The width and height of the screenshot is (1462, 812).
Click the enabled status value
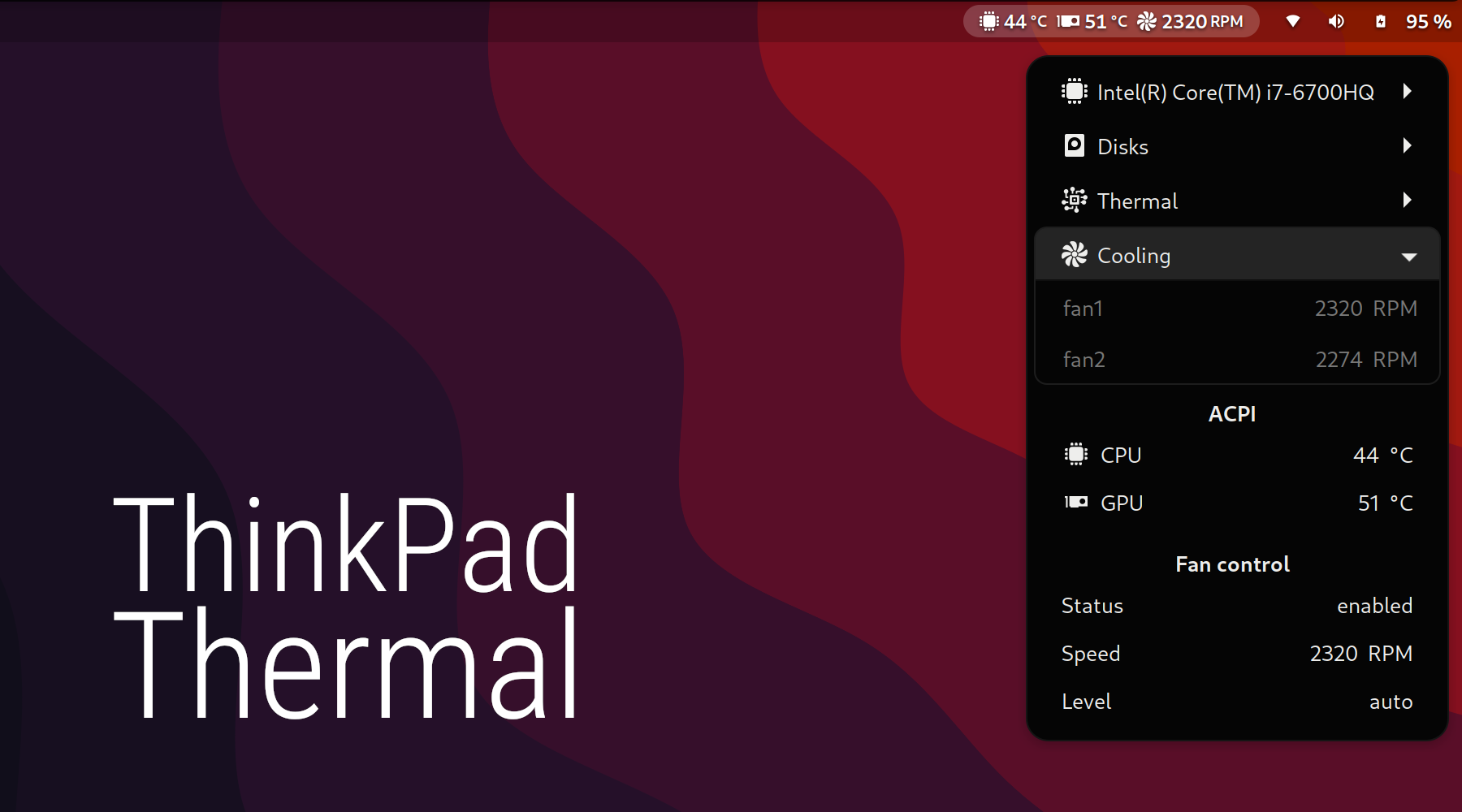(x=1374, y=606)
